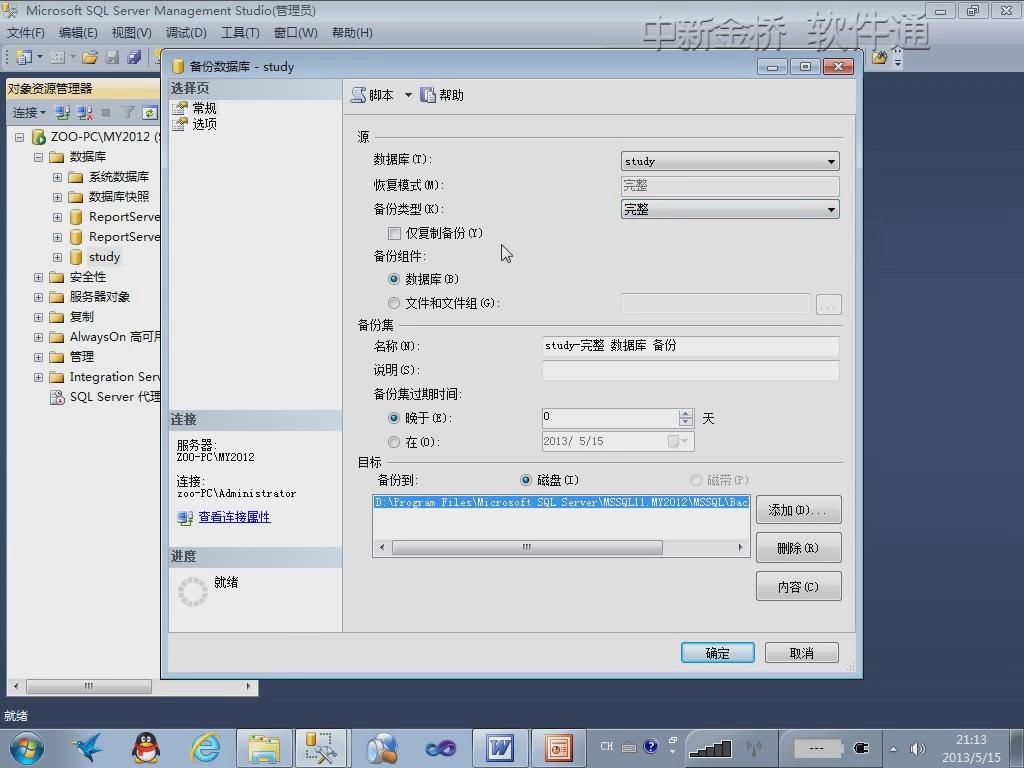
Task: Click the 确定 button
Action: [x=718, y=652]
